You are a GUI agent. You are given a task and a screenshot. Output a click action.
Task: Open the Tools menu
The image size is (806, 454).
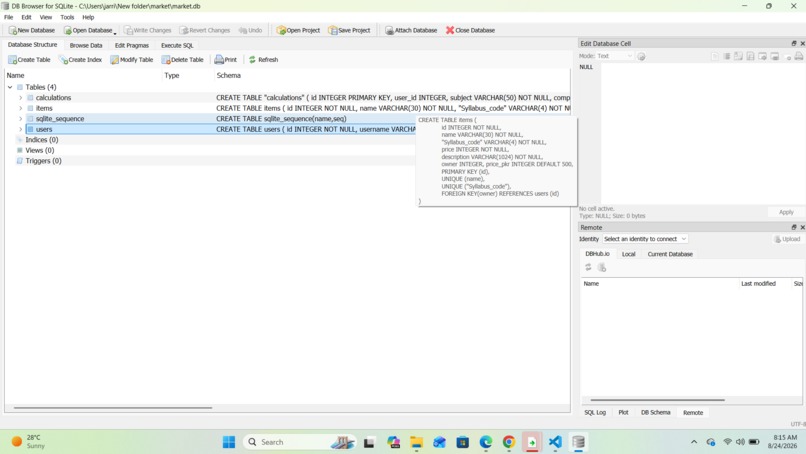(67, 17)
